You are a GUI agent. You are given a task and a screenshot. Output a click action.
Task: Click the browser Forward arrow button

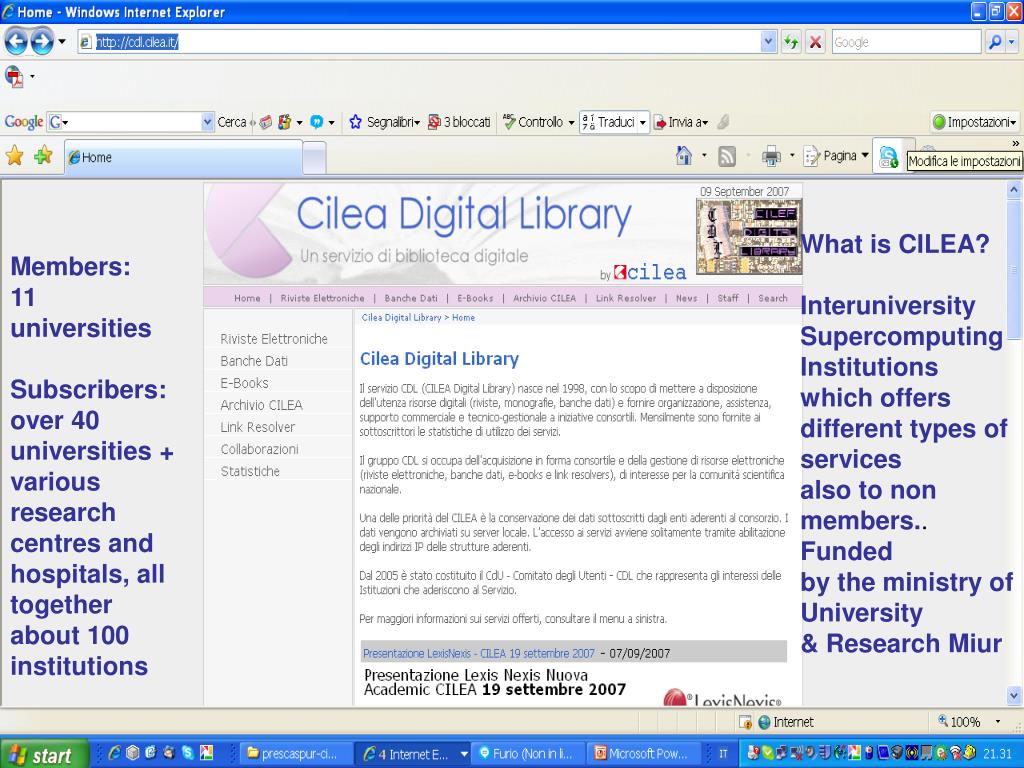42,42
